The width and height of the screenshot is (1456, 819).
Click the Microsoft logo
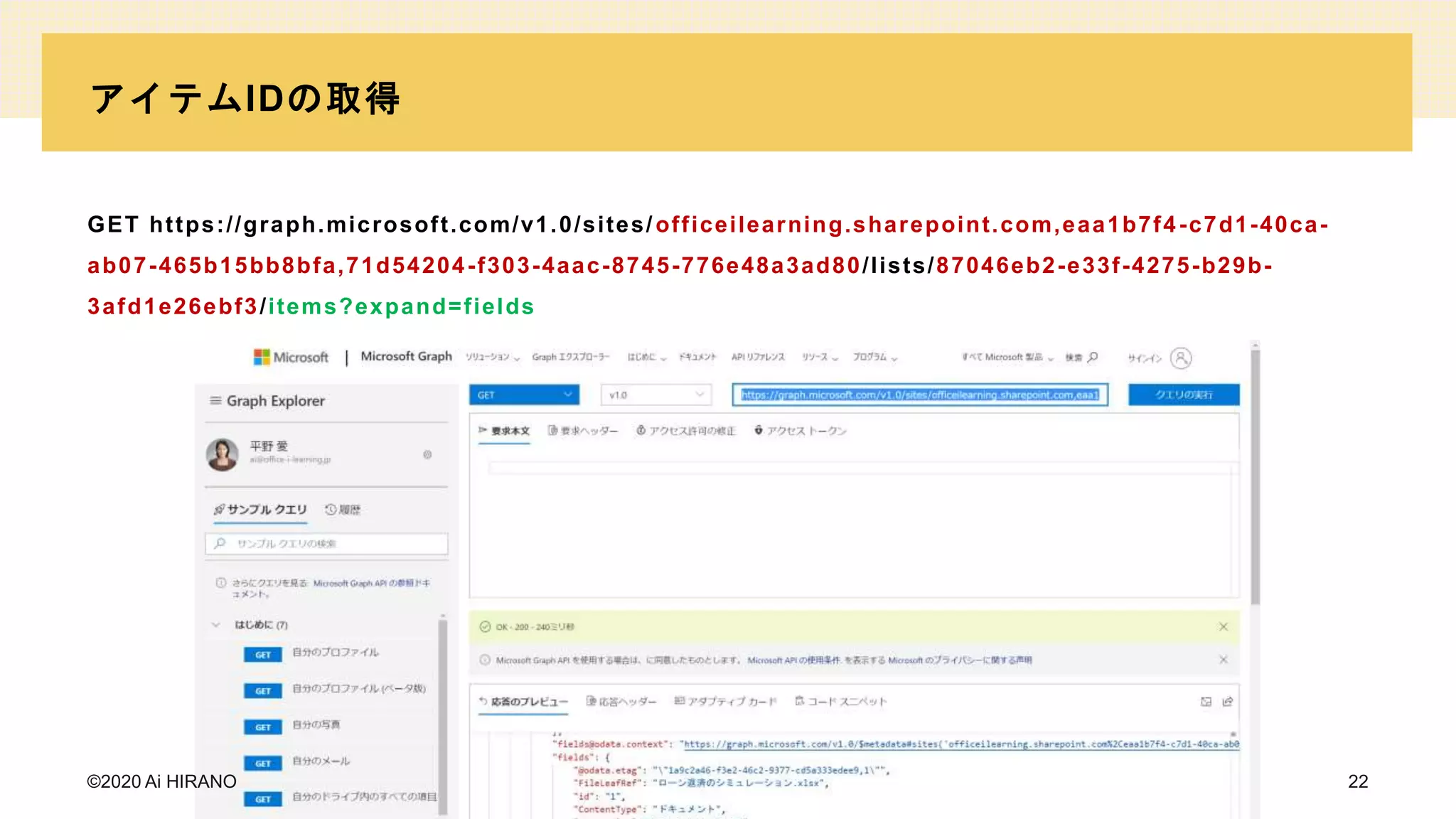291,357
